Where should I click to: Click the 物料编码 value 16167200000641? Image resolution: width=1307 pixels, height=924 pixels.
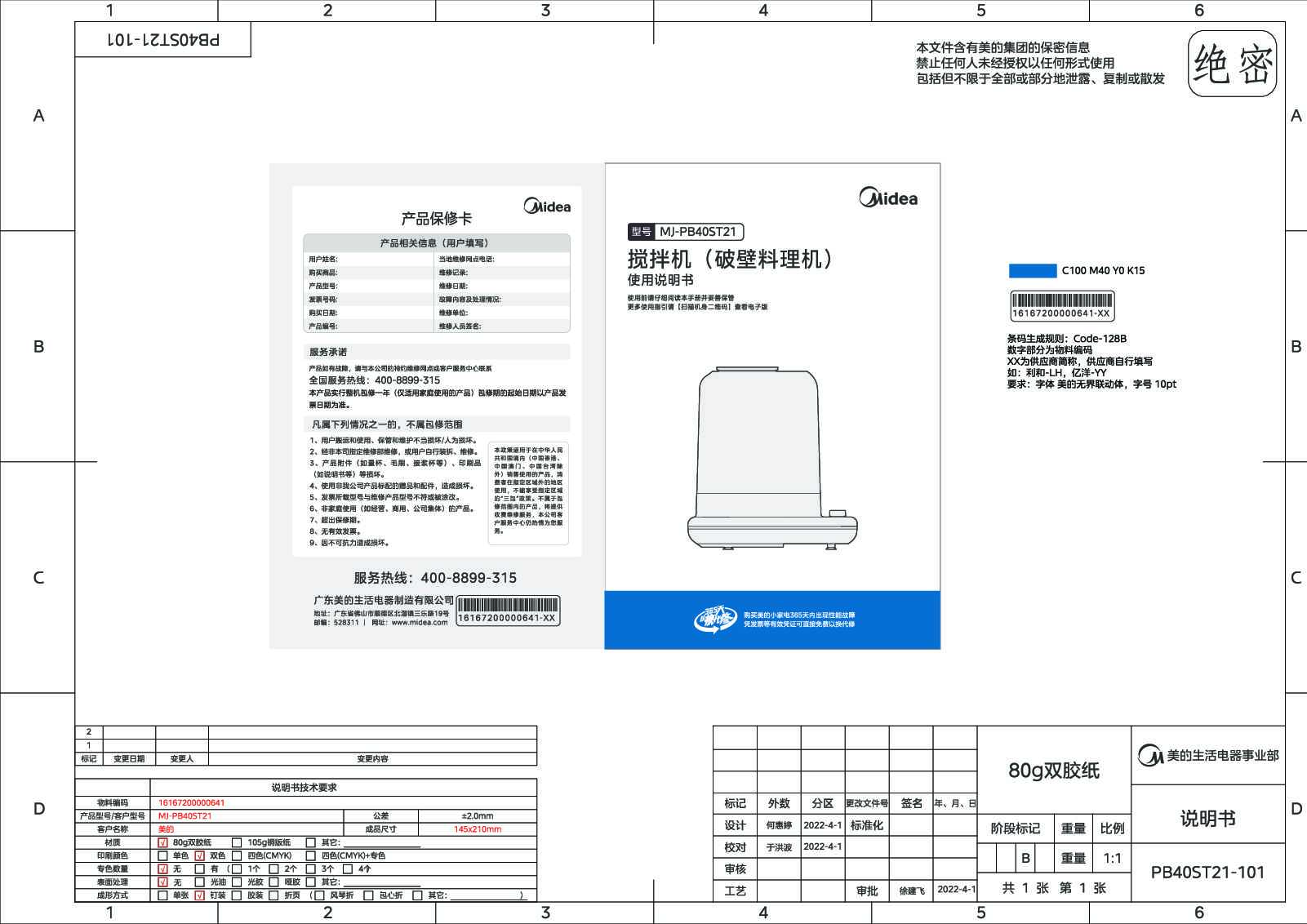coord(191,802)
